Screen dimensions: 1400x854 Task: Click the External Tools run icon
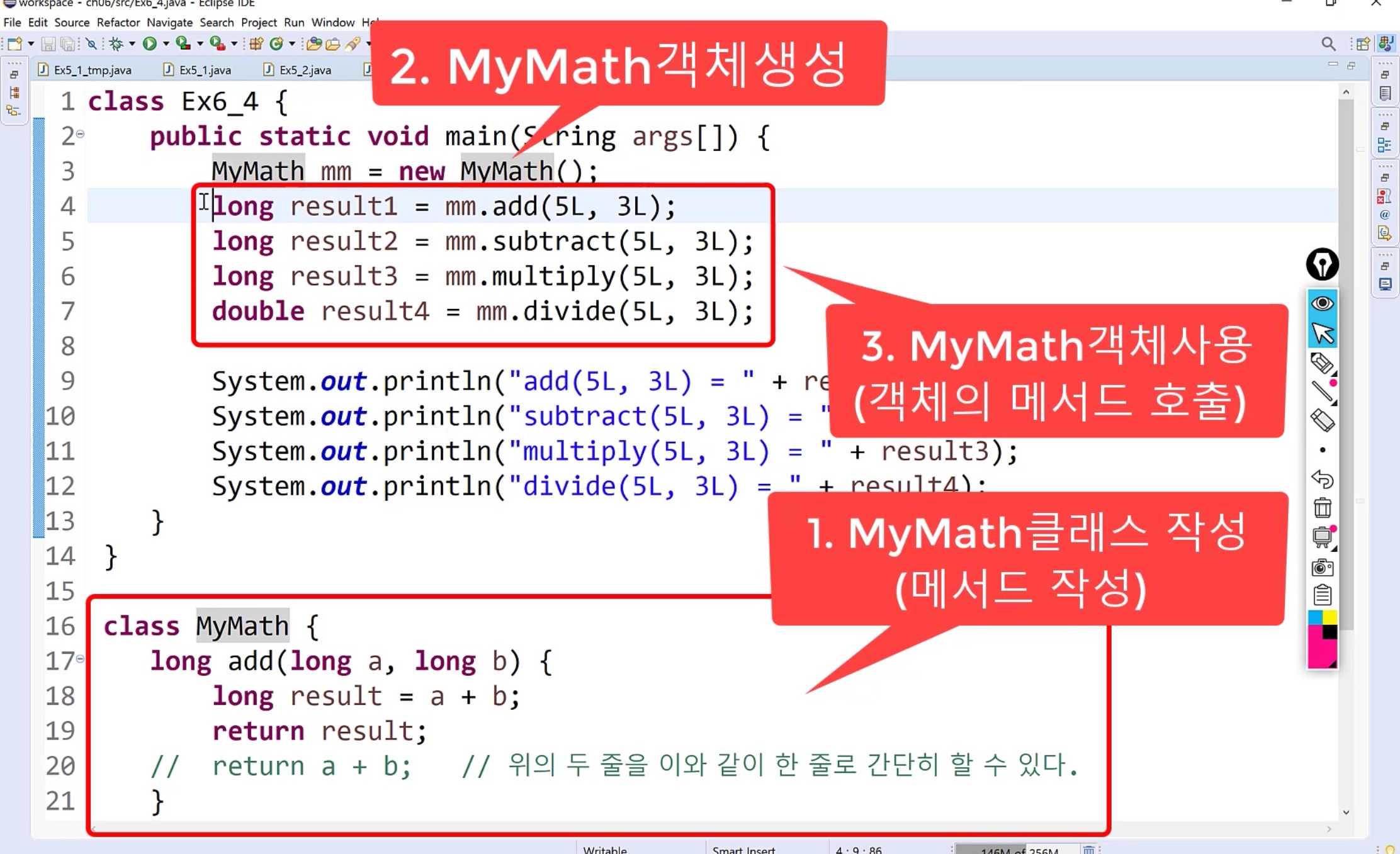(x=217, y=43)
